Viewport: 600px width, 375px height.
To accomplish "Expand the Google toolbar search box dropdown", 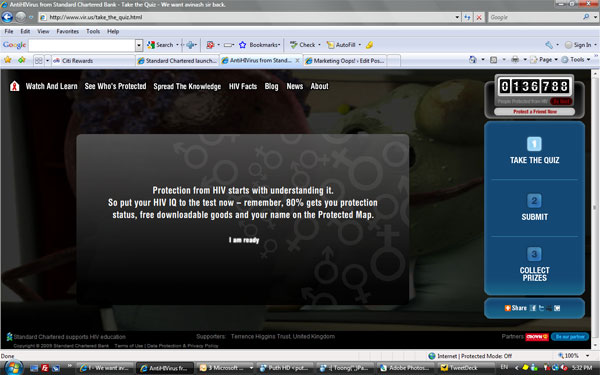I will click(139, 45).
